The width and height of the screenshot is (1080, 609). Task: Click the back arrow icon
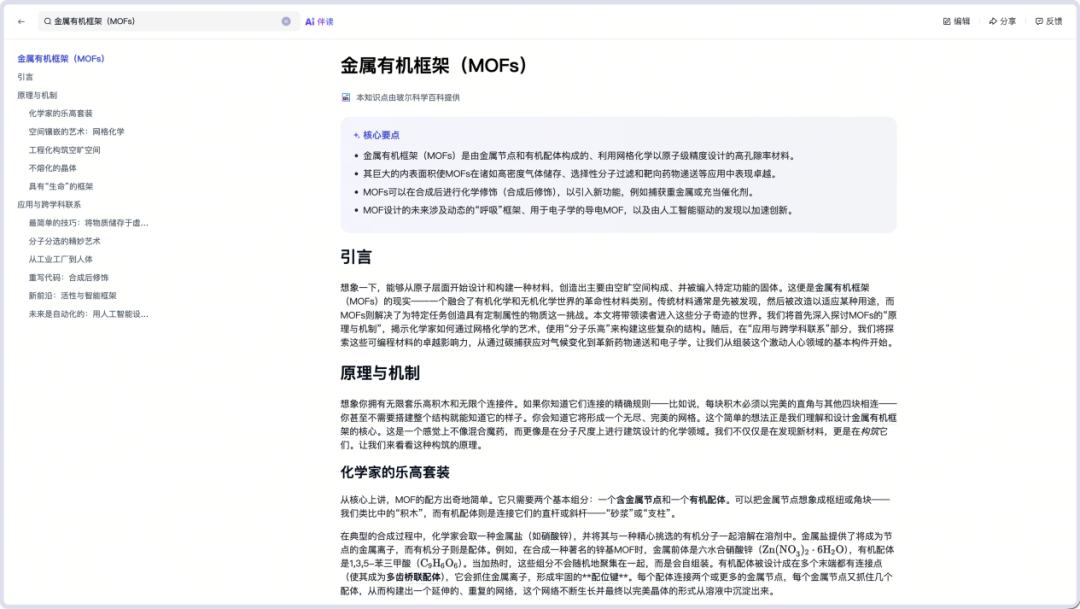(20, 20)
